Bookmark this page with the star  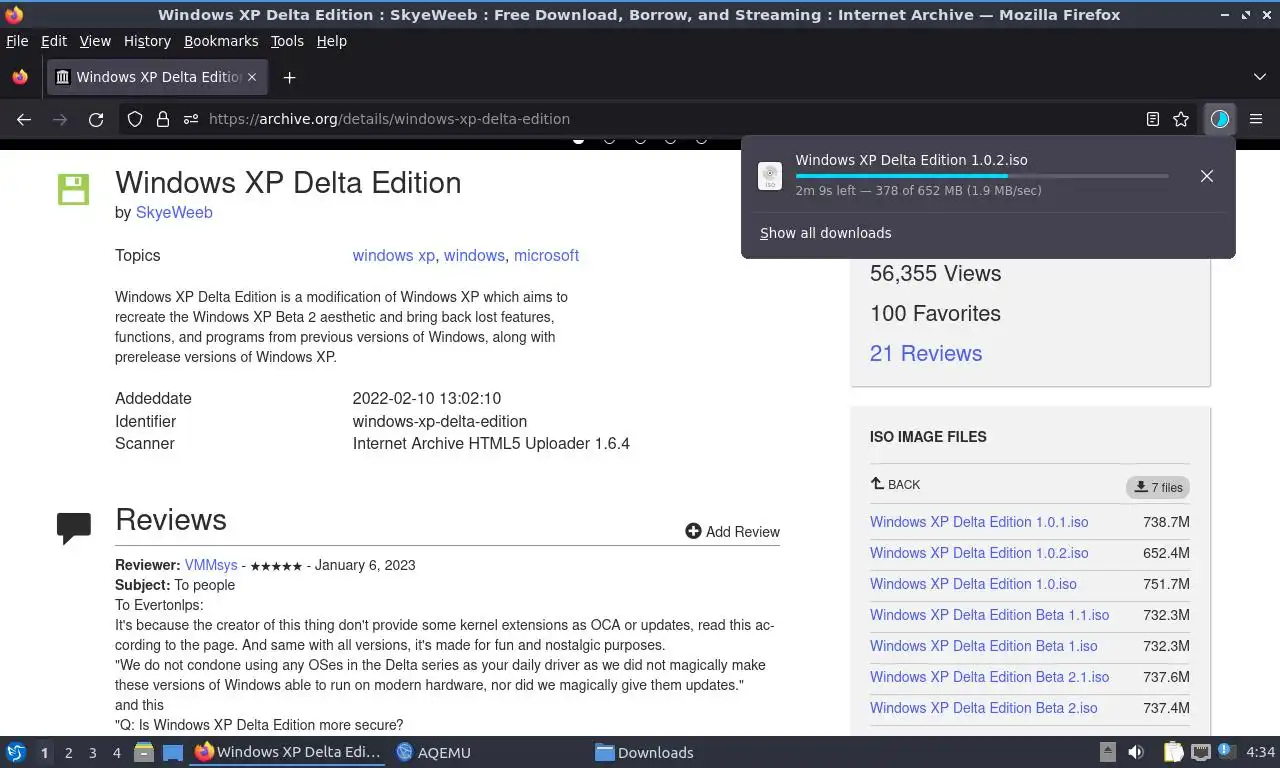point(1181,119)
